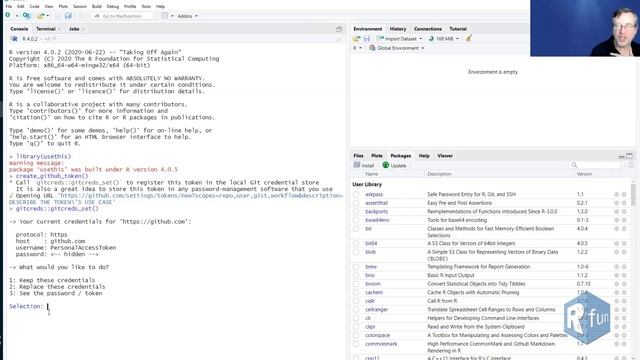Click the R logo in console header
This screenshot has height=360, width=640.
tap(14, 39)
